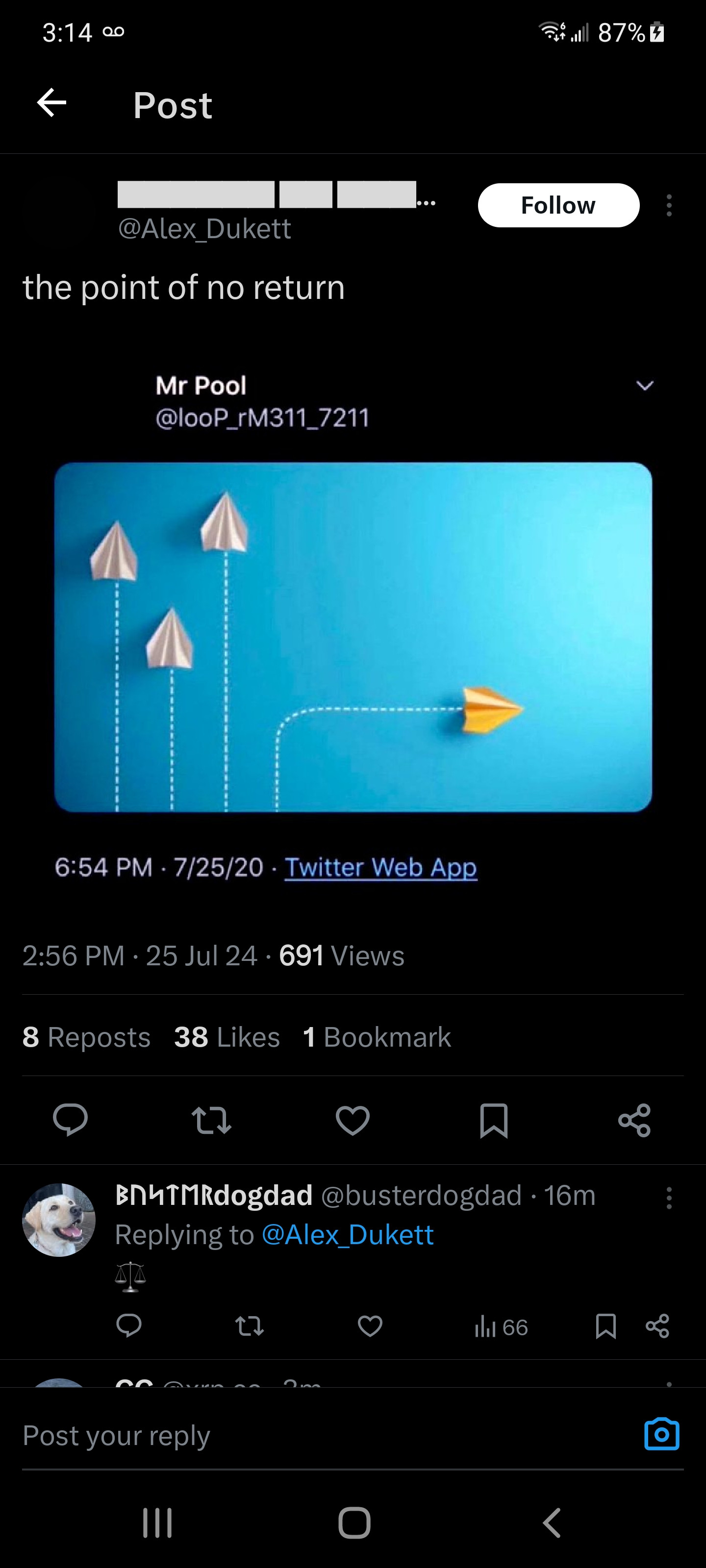Follow the @Alex_Dukett account
The height and width of the screenshot is (1568, 706).
558,205
